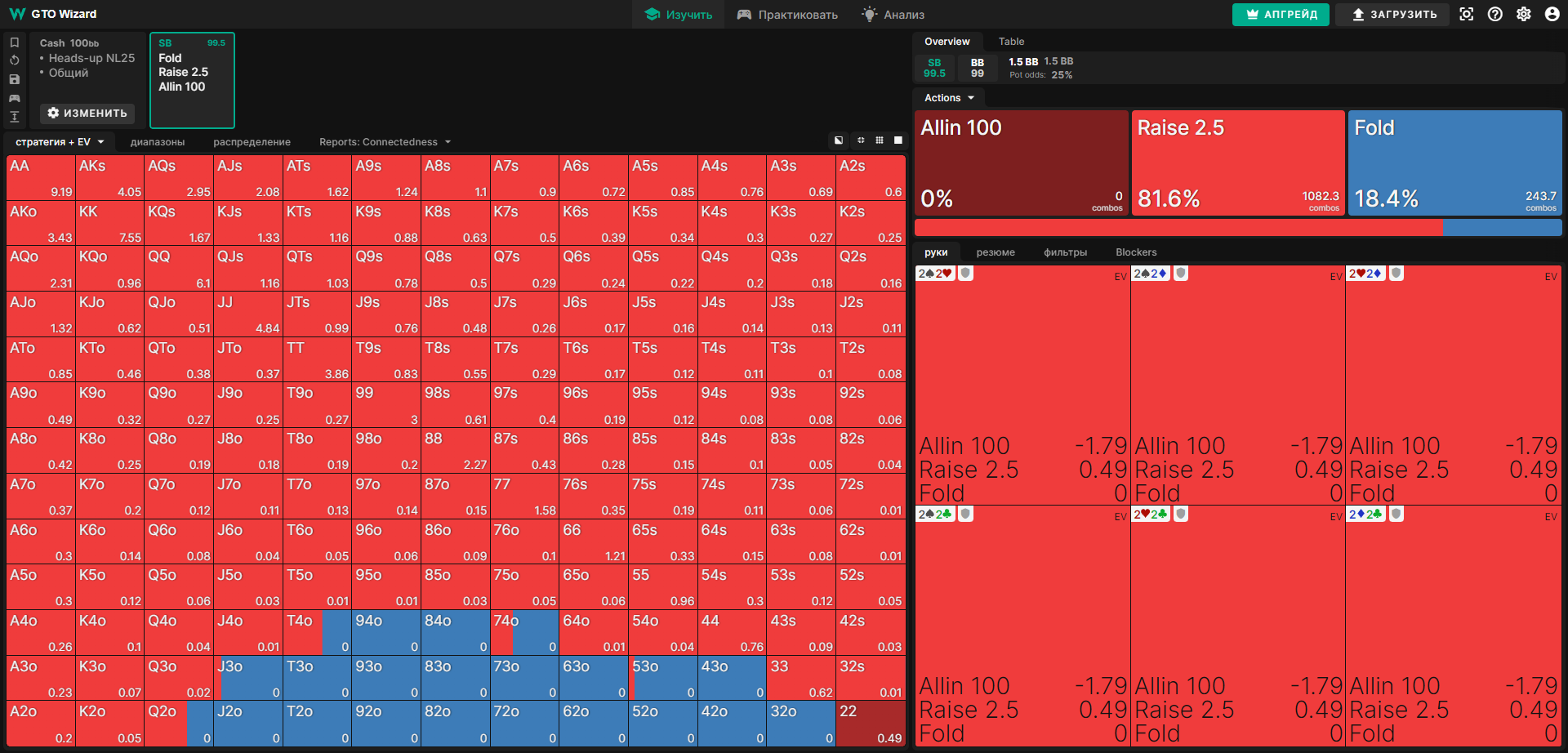Open the Blockers tab
Screen dimensions: 1568x753
tap(1136, 252)
